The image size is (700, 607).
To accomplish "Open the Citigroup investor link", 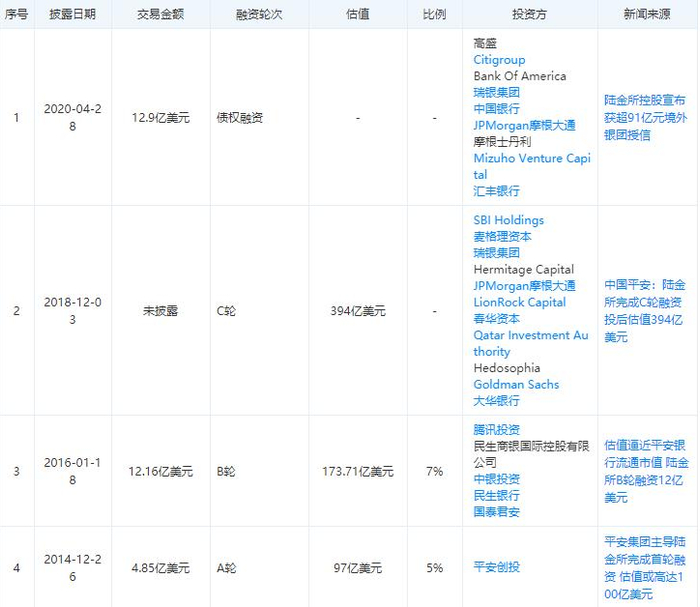I will 499,60.
